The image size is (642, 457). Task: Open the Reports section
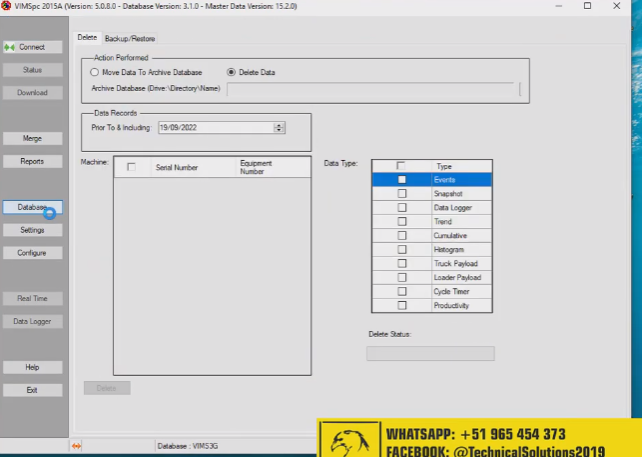pyautogui.click(x=32, y=161)
